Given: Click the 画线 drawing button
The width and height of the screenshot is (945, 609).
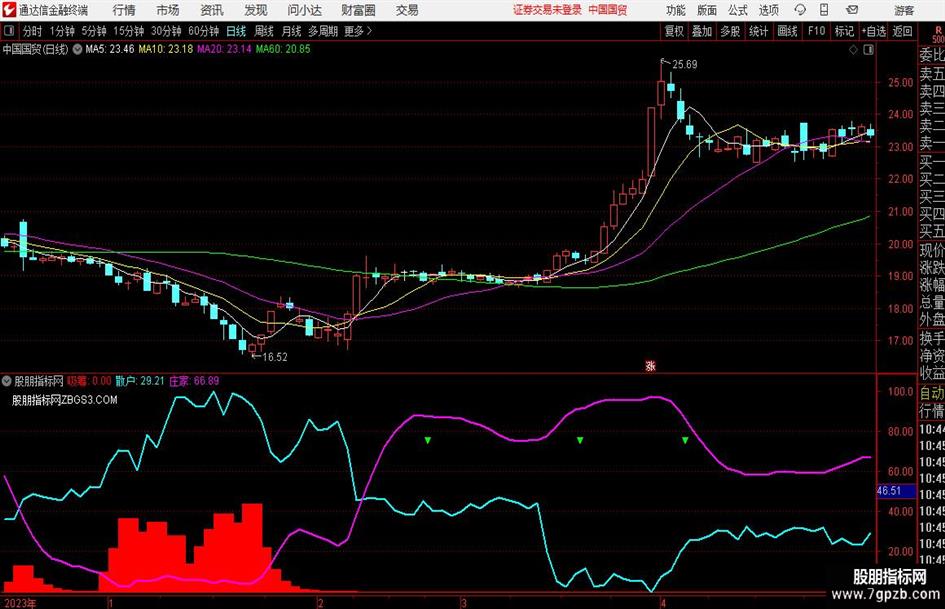Looking at the screenshot, I should pyautogui.click(x=787, y=31).
